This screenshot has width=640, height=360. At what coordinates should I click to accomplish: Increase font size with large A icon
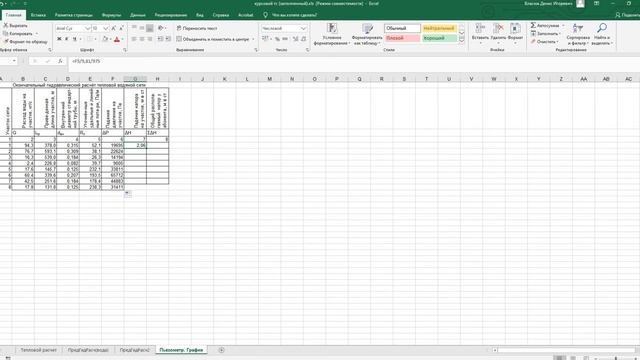tap(113, 28)
